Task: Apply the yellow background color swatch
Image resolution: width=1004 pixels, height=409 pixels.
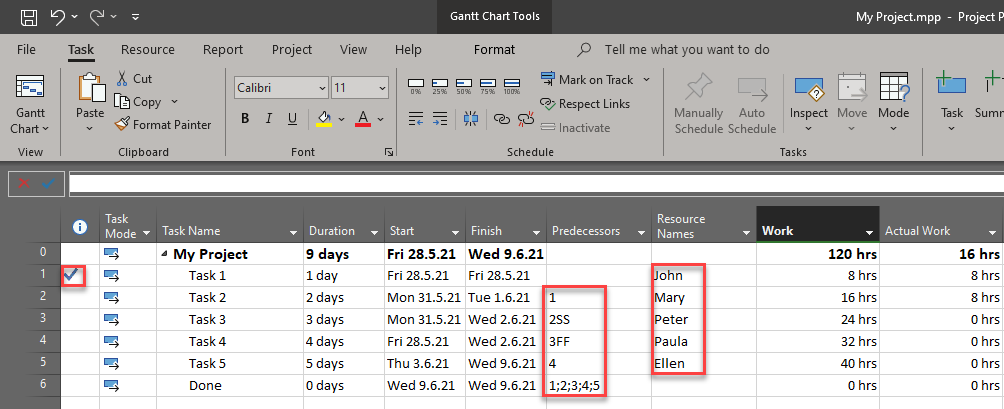Action: 324,120
